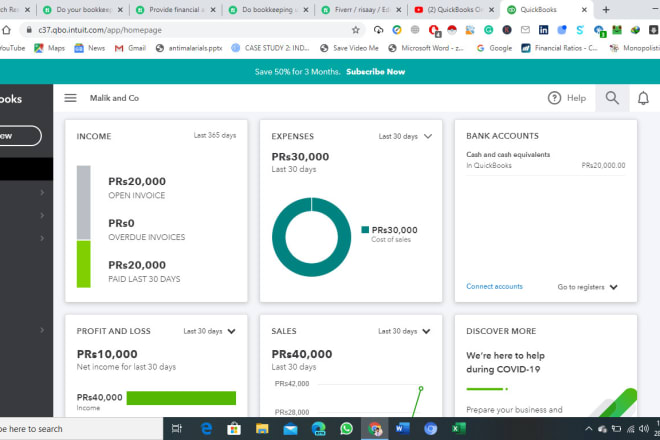Close the active QuickBooks tab
This screenshot has height=440, width=660.
584,10
